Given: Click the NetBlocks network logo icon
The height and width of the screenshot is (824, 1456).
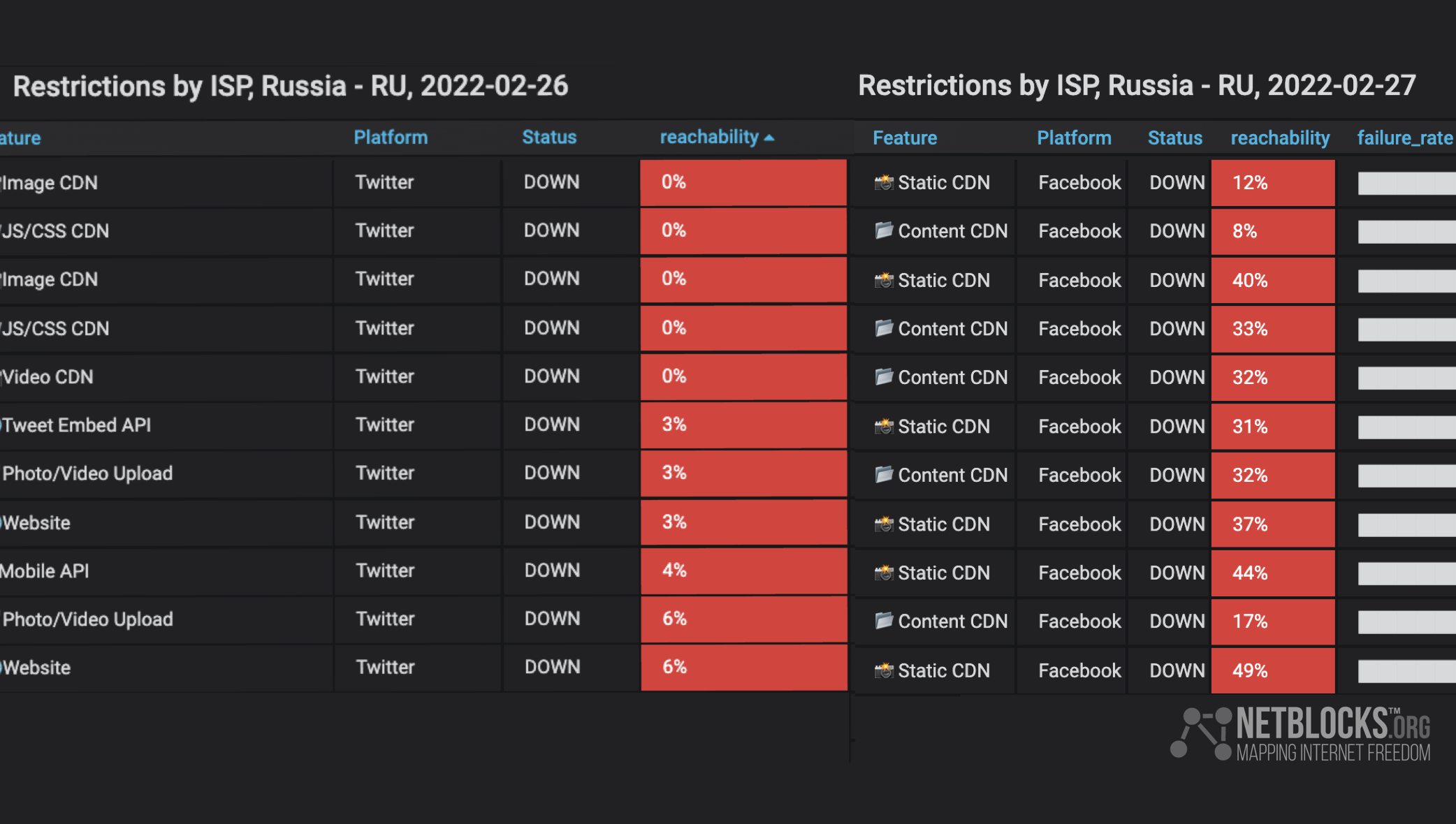Looking at the screenshot, I should click(1200, 733).
